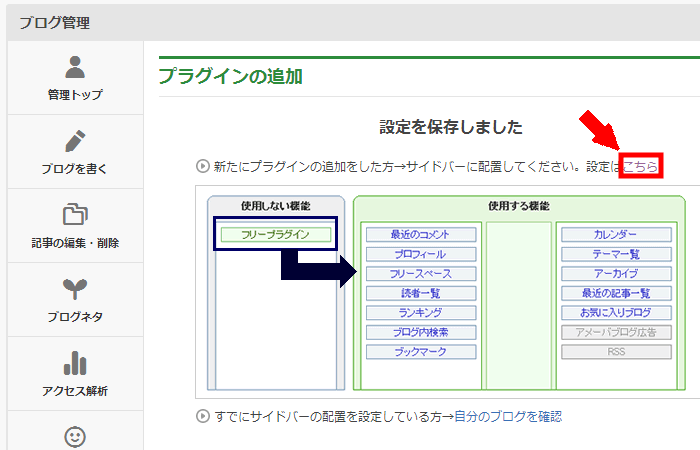Click the smiley face sidebar icon
Image resolution: width=700 pixels, height=450 pixels.
(75, 437)
